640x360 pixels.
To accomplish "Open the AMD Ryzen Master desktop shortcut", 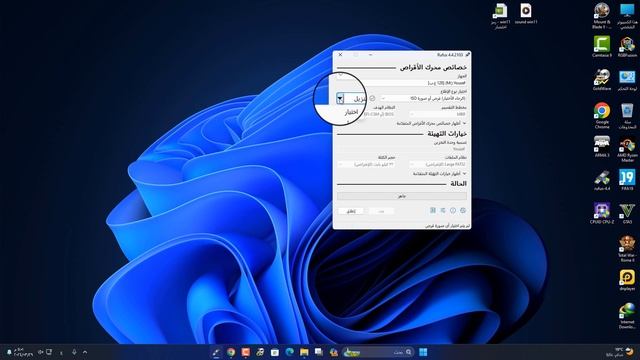I will [627, 150].
